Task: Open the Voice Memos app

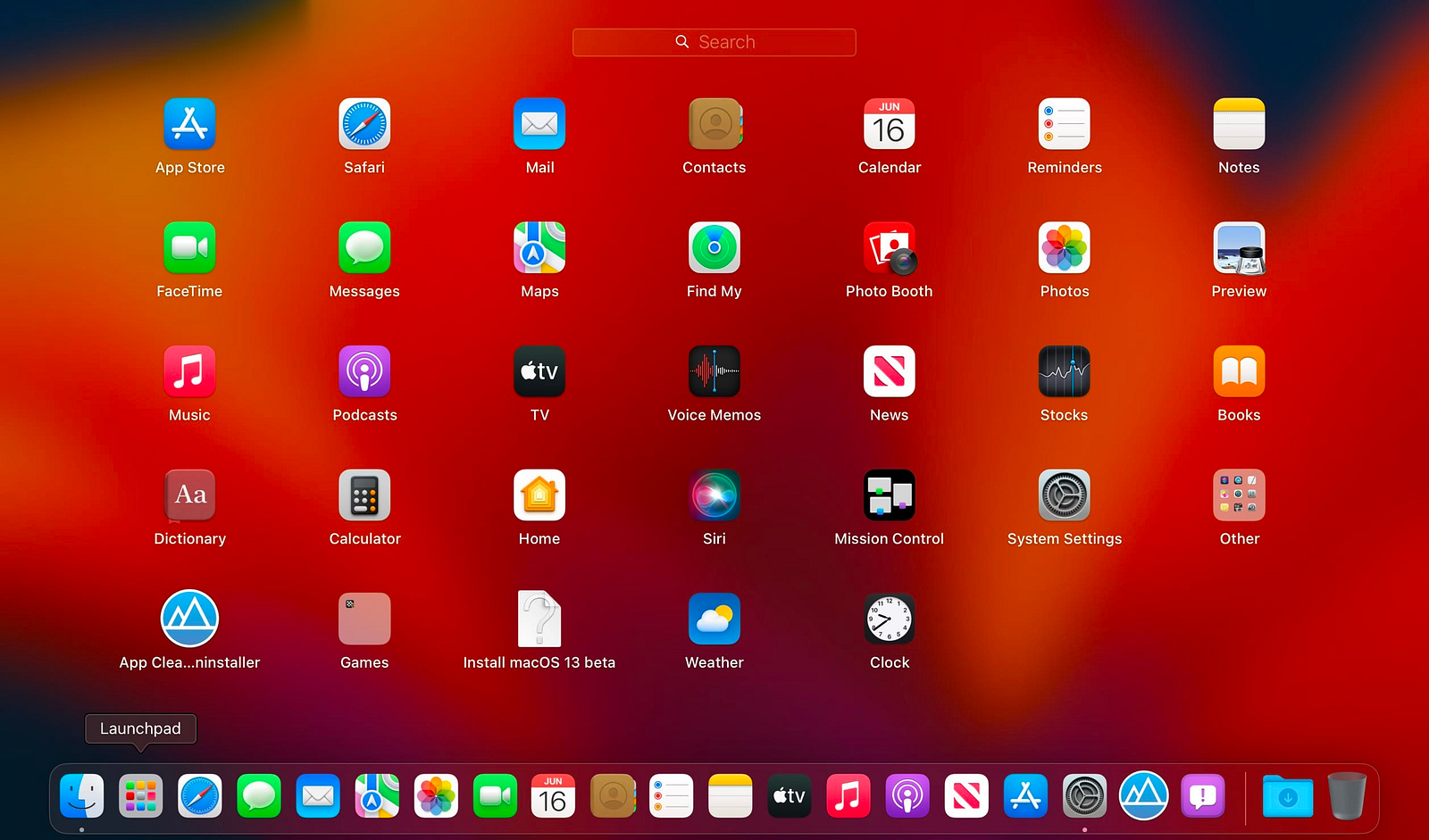Action: 714,371
